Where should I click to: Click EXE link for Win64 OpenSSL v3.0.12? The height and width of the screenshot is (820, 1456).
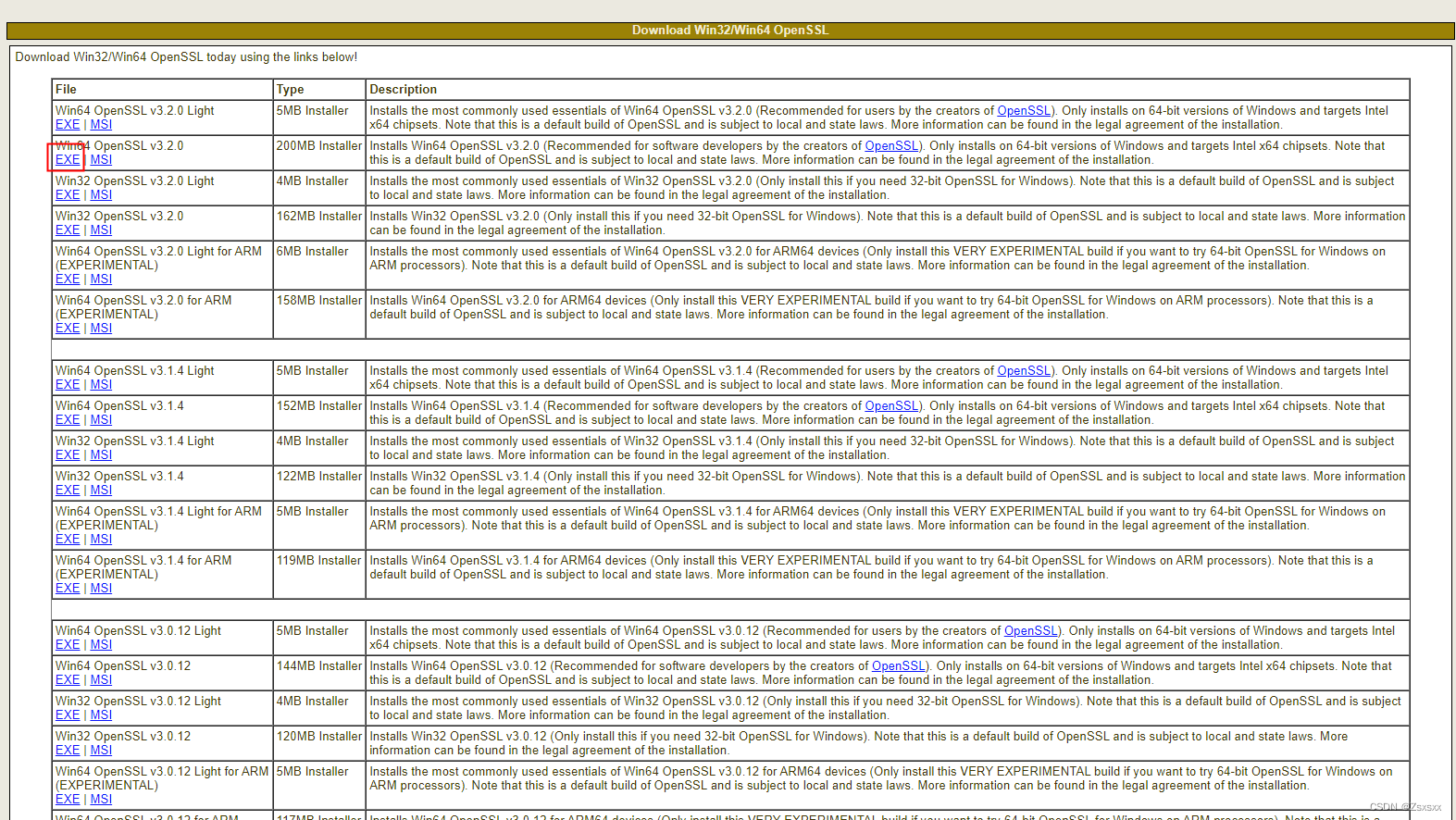tap(68, 680)
